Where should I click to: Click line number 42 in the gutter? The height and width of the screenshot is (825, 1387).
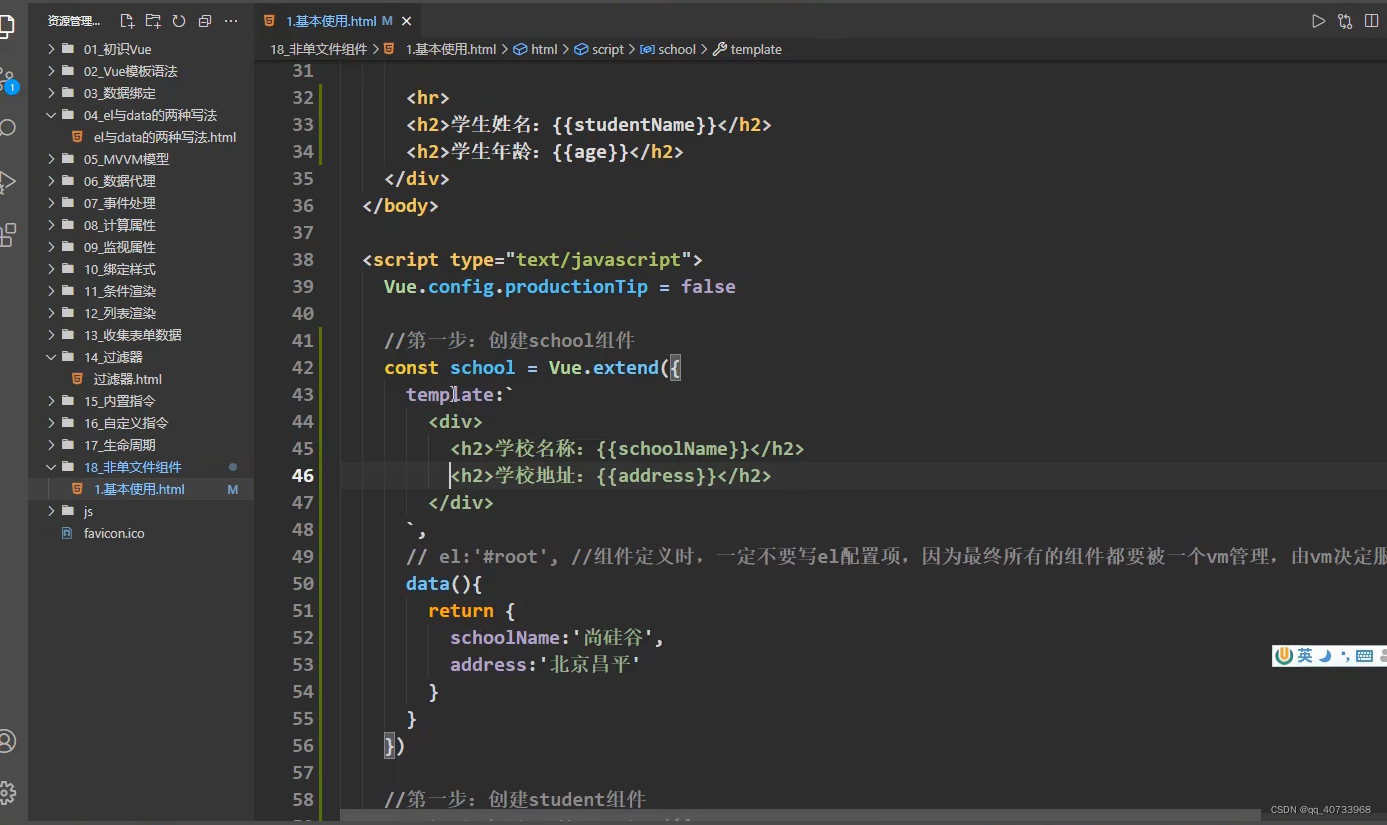click(302, 367)
